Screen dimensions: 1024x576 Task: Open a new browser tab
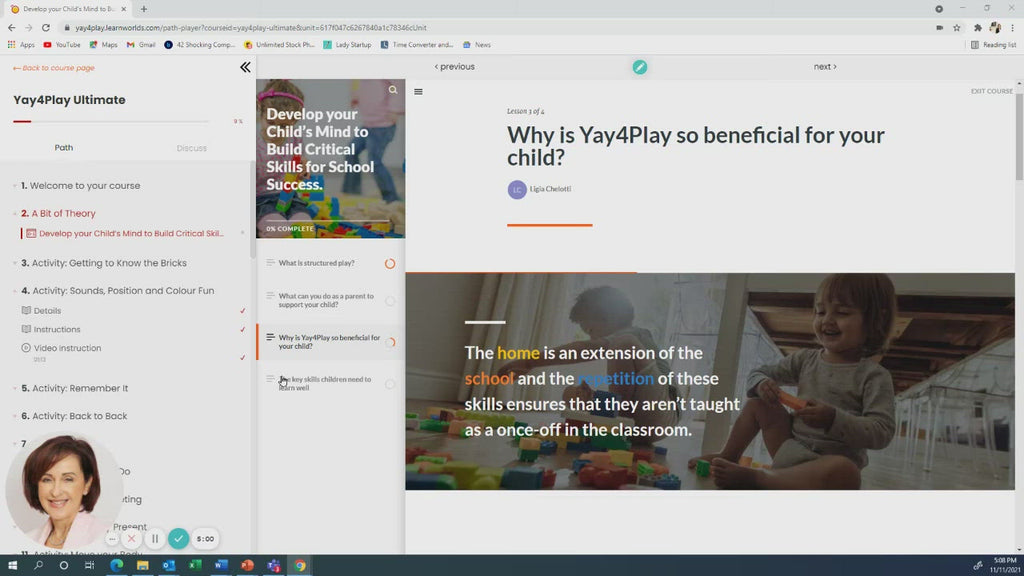point(144,9)
